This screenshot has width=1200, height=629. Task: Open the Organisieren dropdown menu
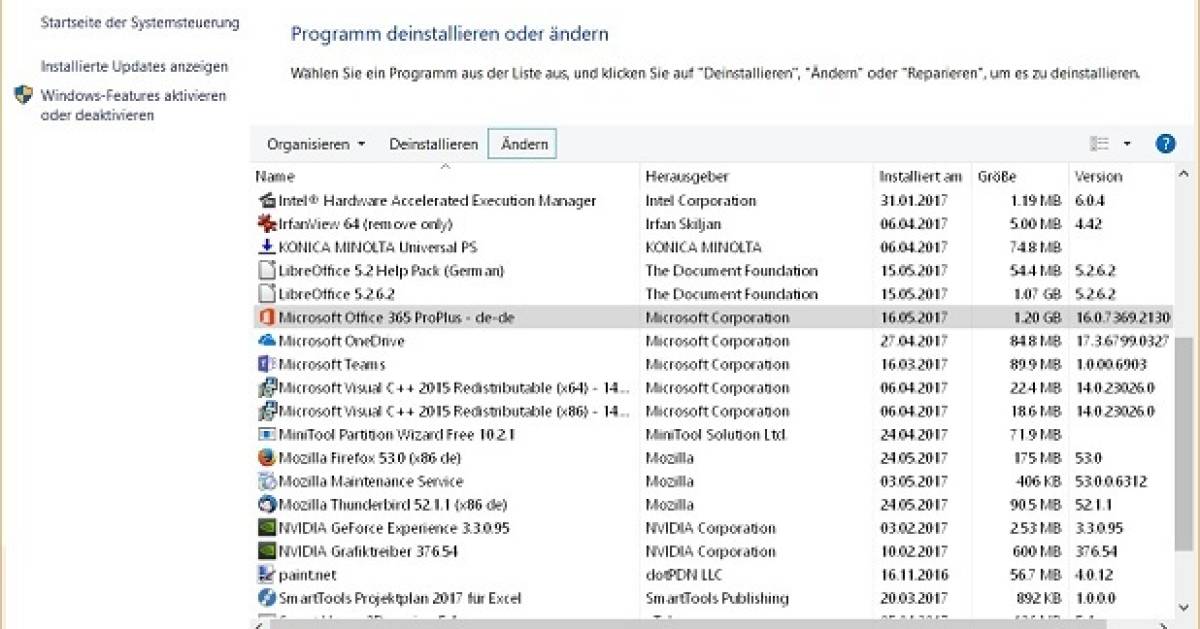pos(316,144)
